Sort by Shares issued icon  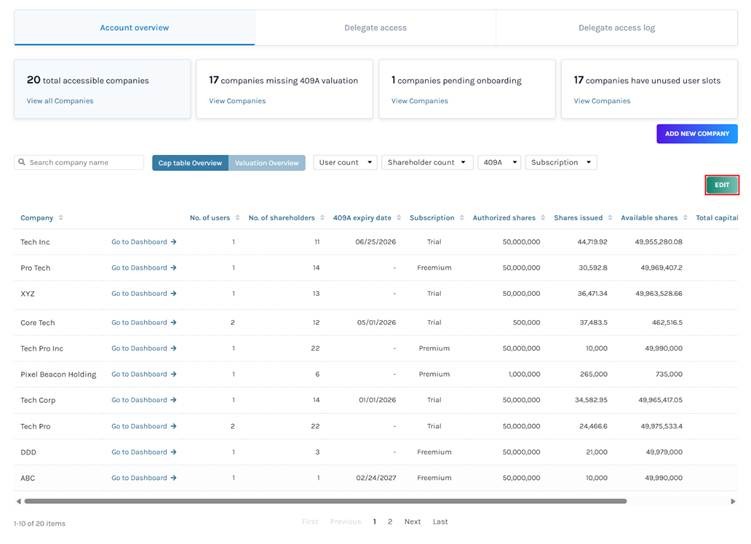[611, 218]
